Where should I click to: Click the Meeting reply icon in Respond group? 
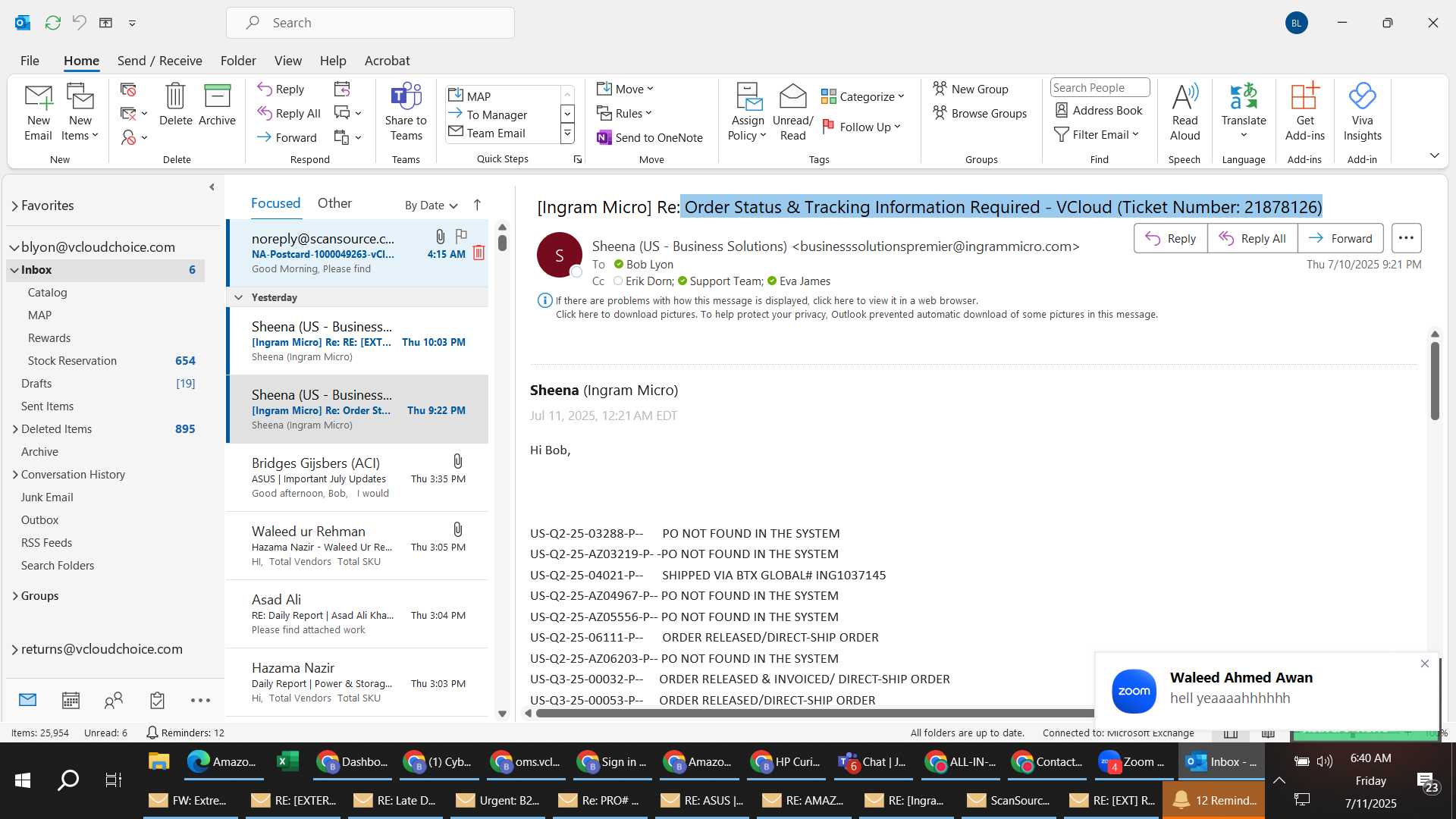(342, 89)
